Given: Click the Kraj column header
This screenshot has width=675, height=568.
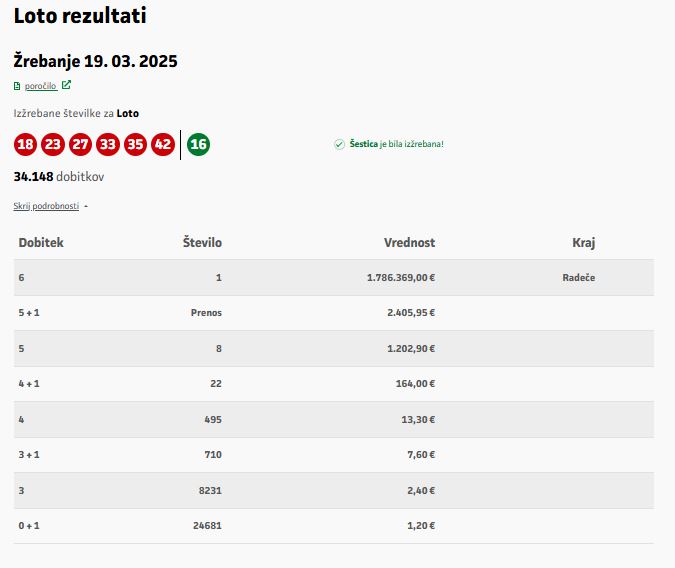Looking at the screenshot, I should [584, 242].
